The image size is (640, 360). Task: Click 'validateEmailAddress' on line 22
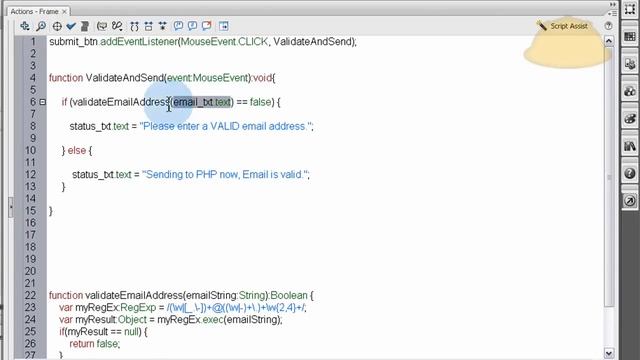[x=134, y=296]
